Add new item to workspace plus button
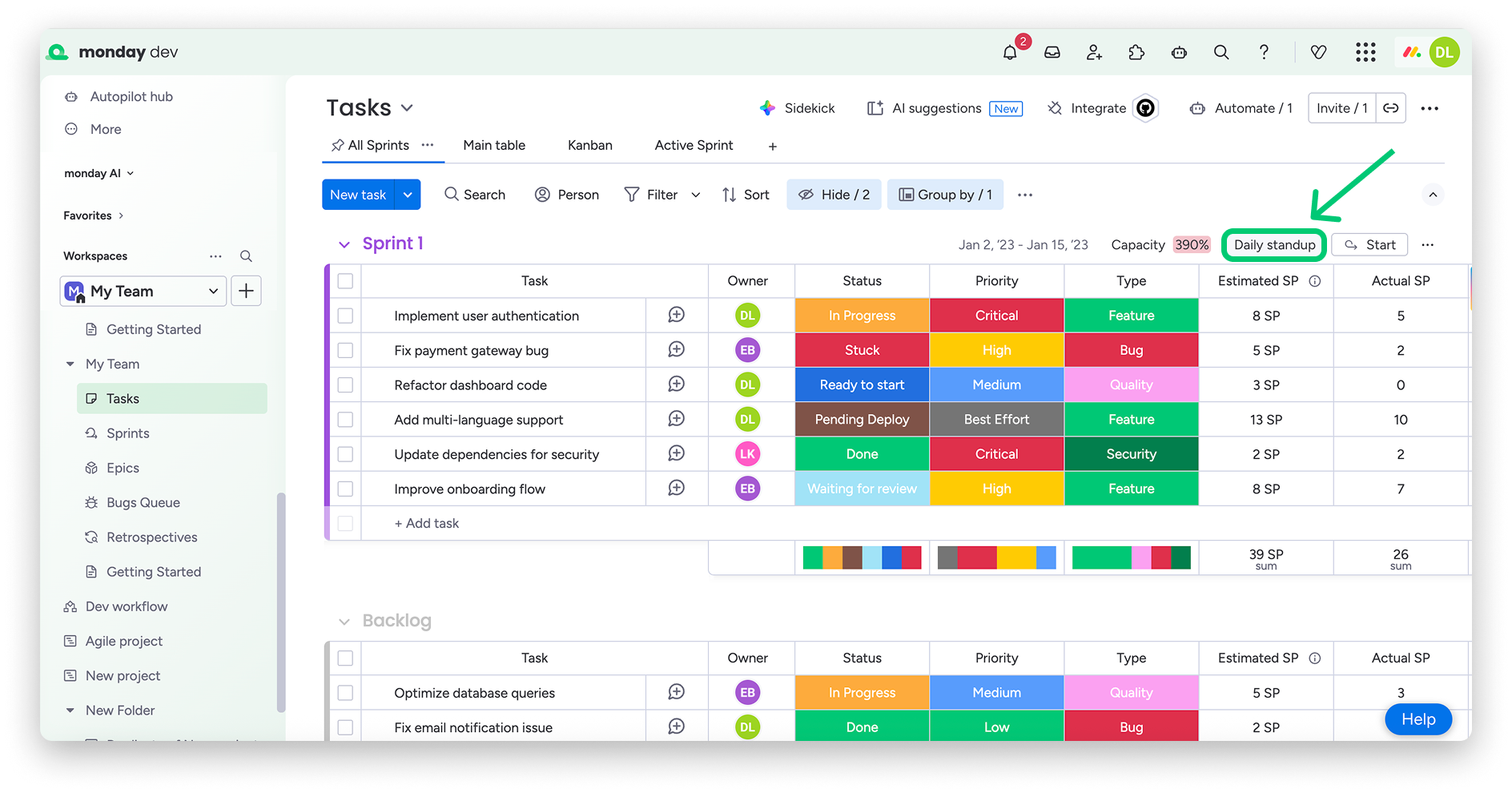Image resolution: width=1512 pixels, height=793 pixels. (x=246, y=291)
